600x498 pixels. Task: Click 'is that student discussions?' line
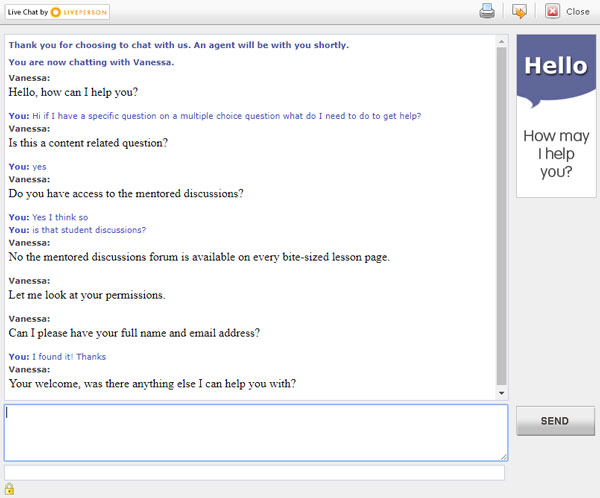pos(77,230)
